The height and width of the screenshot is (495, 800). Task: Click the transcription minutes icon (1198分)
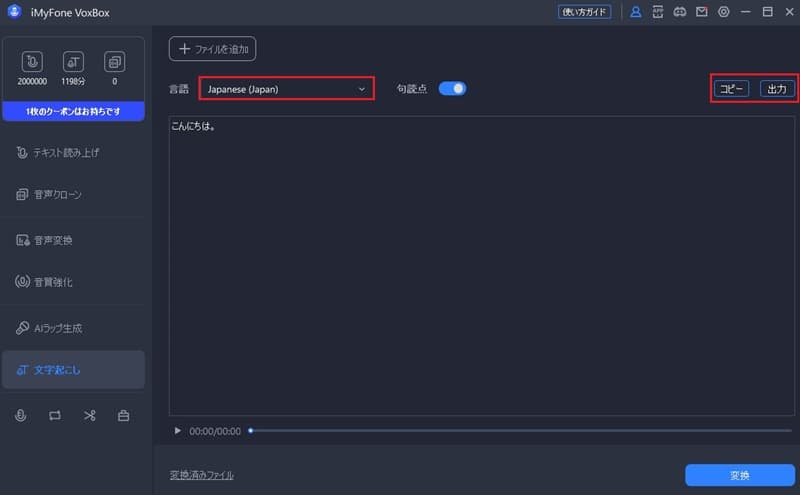pyautogui.click(x=73, y=62)
